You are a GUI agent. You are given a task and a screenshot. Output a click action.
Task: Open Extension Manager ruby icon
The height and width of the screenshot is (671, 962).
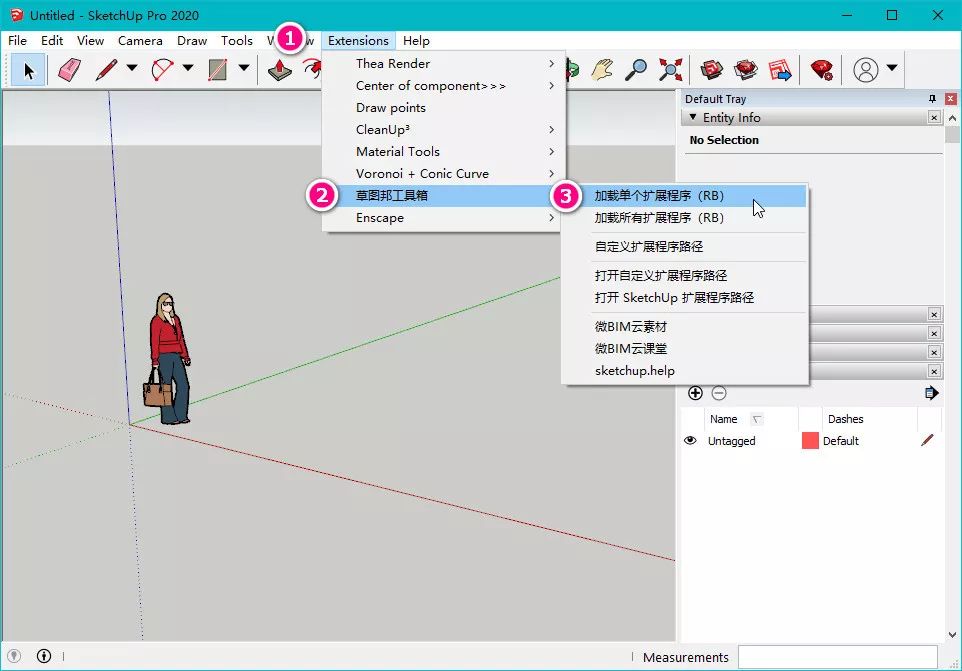coord(822,70)
